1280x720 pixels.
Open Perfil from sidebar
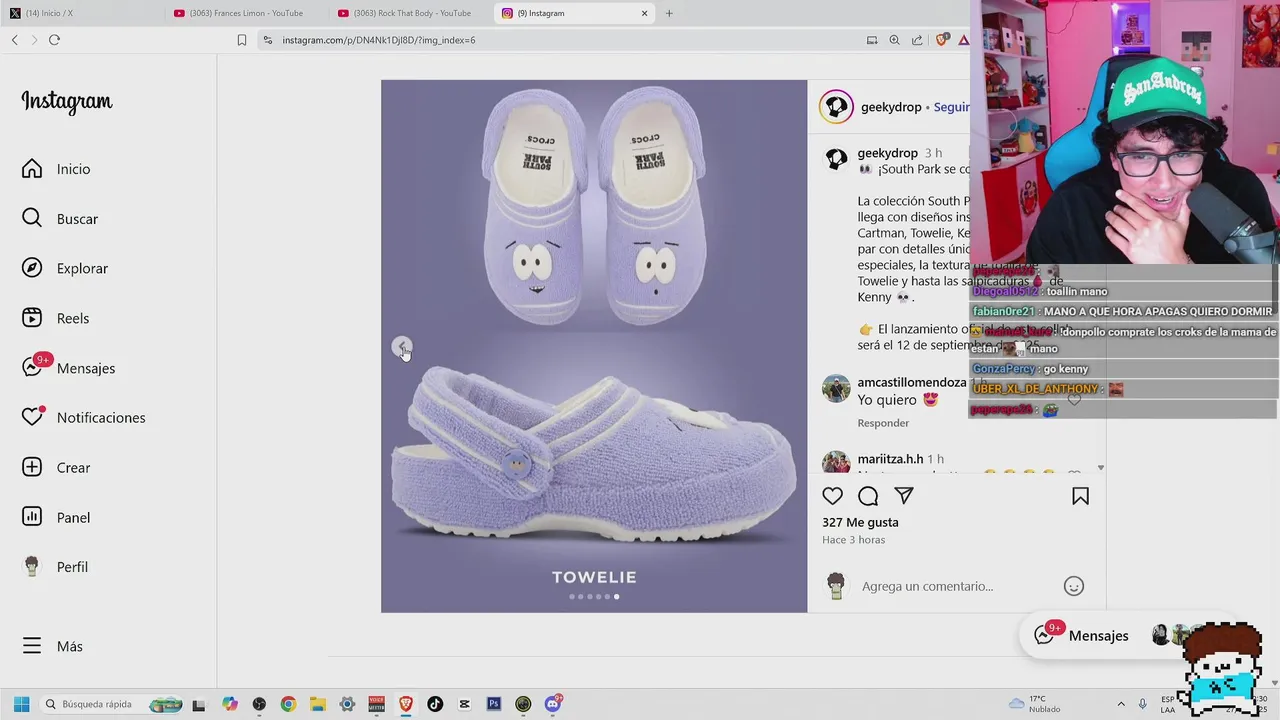point(55,566)
